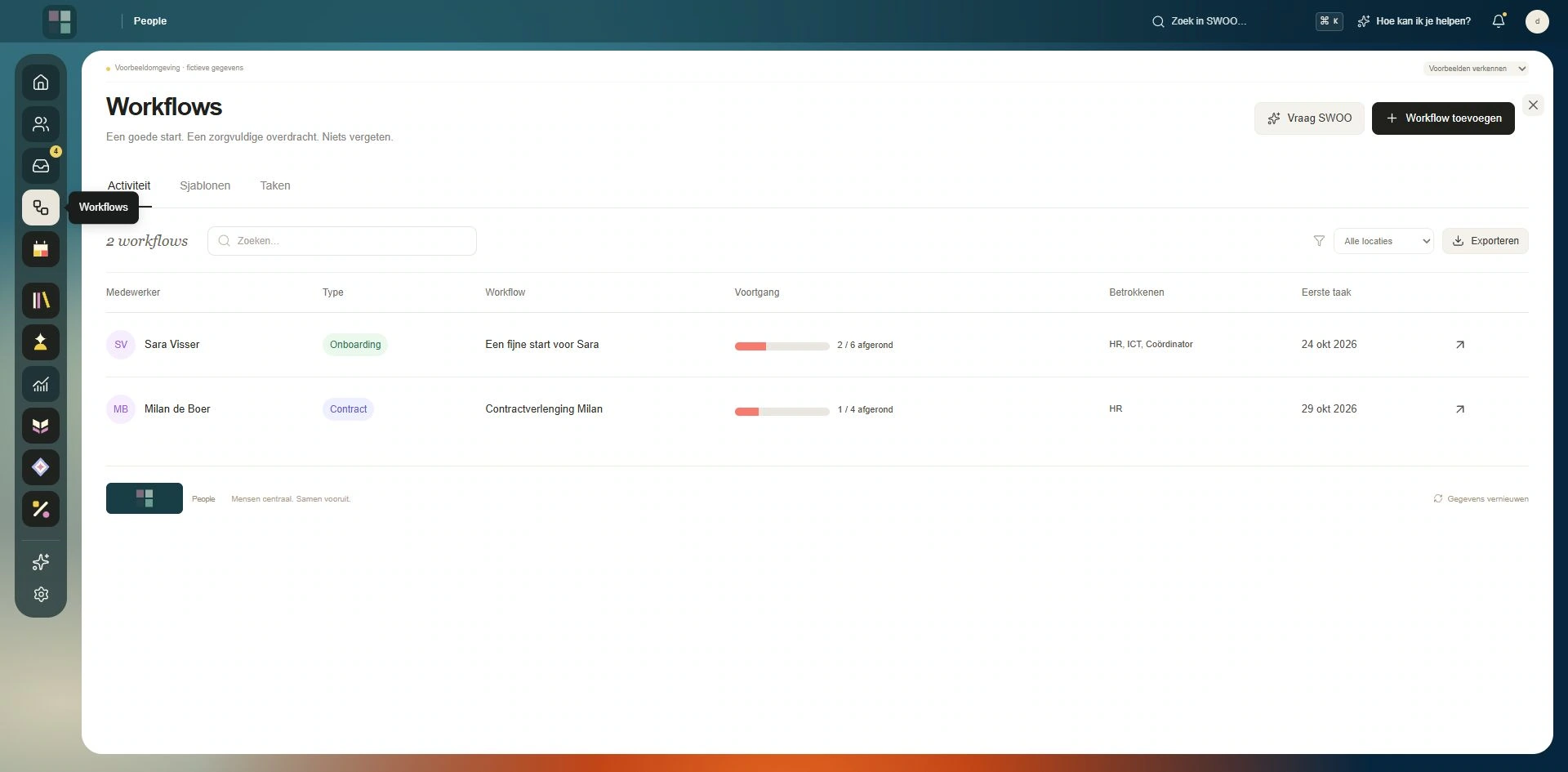This screenshot has width=1568, height=772.
Task: Open the Alle locaties dropdown
Action: (1383, 241)
